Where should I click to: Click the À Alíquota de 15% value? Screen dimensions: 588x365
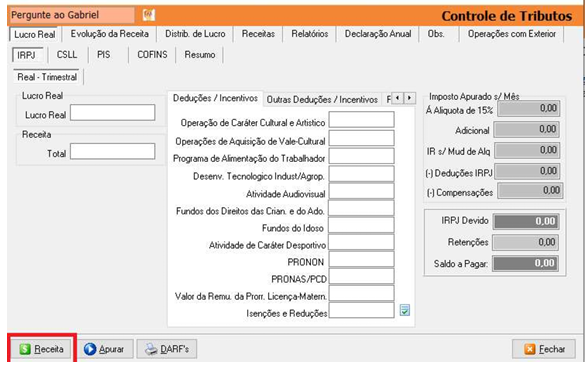[x=529, y=109]
